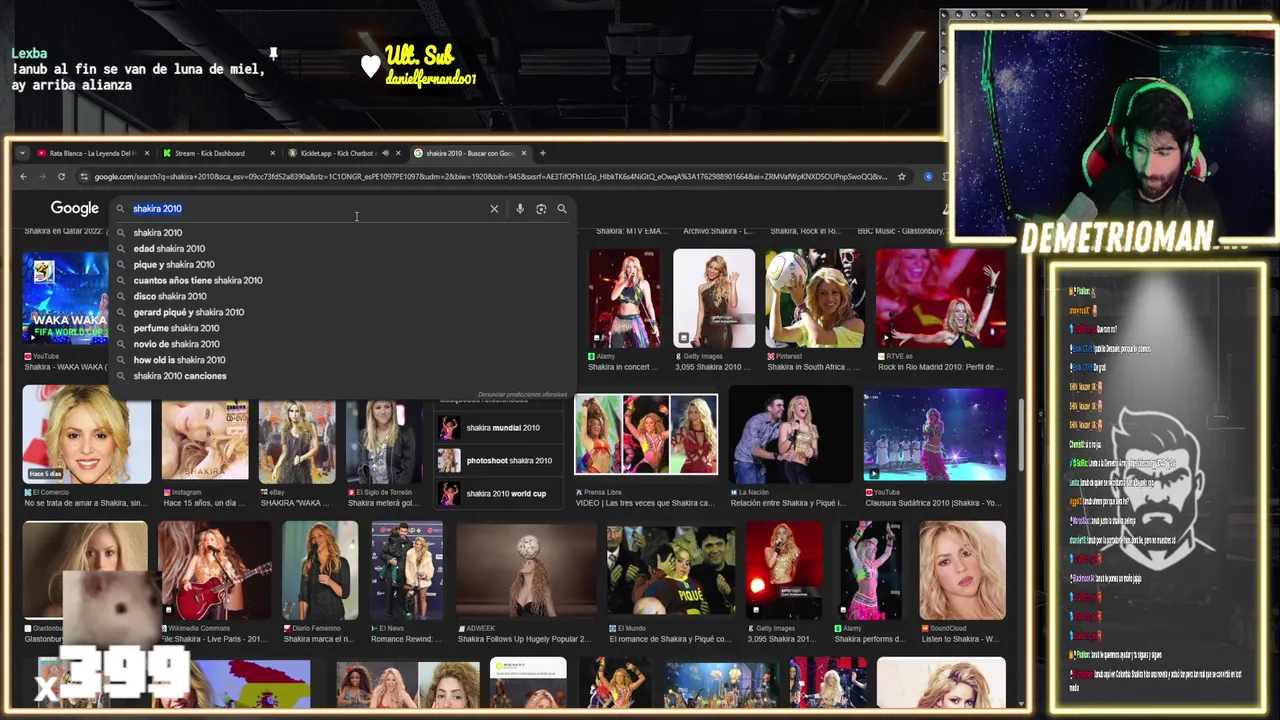
Task: Open Diario Femenino Shakira image
Action: [320, 570]
